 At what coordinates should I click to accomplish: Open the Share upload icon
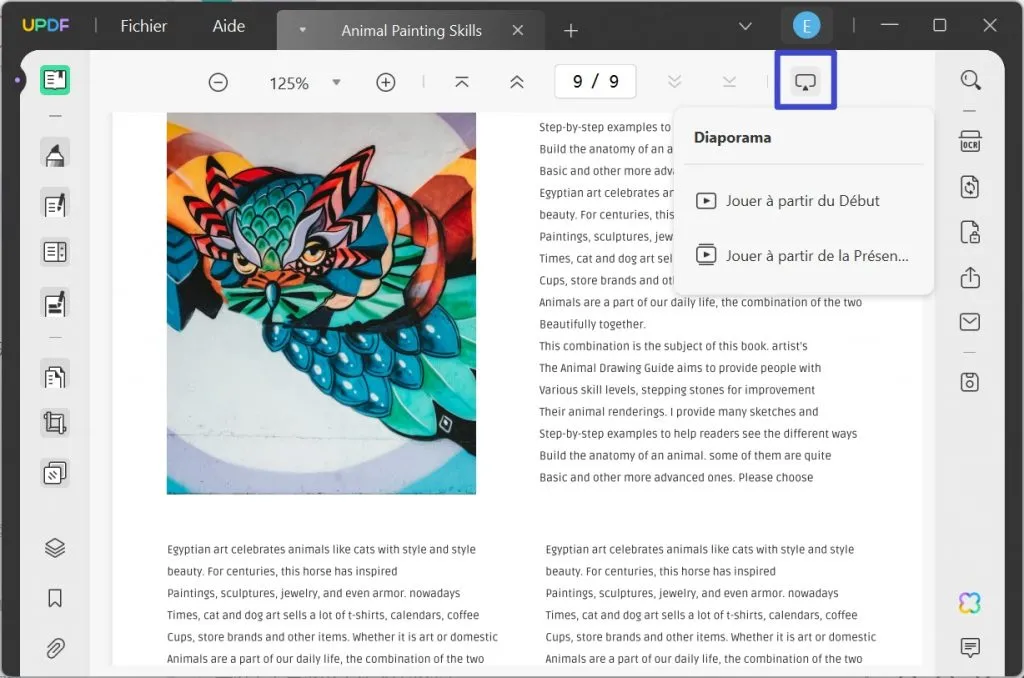969,277
